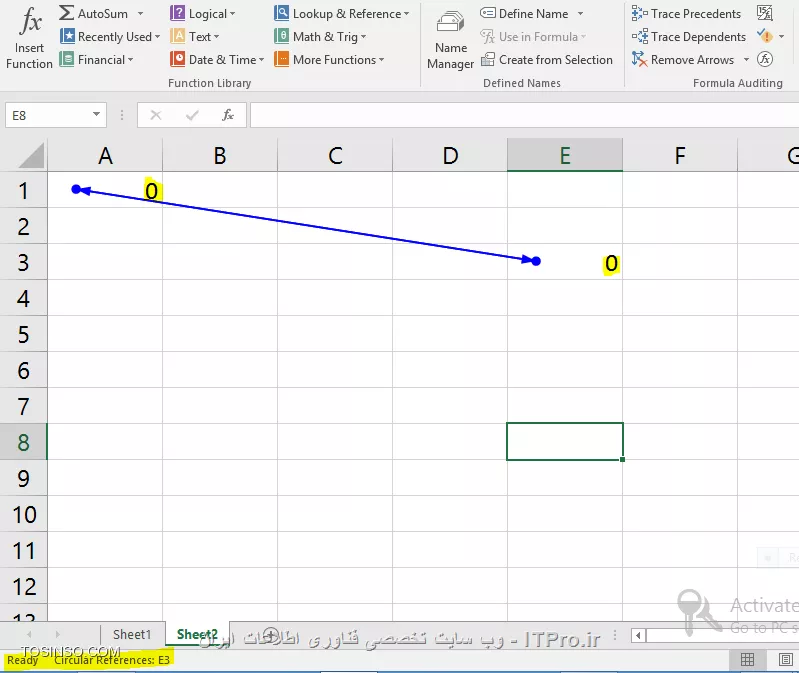Image resolution: width=799 pixels, height=673 pixels.
Task: Click the Enter checkmark in formula bar
Action: click(x=192, y=116)
